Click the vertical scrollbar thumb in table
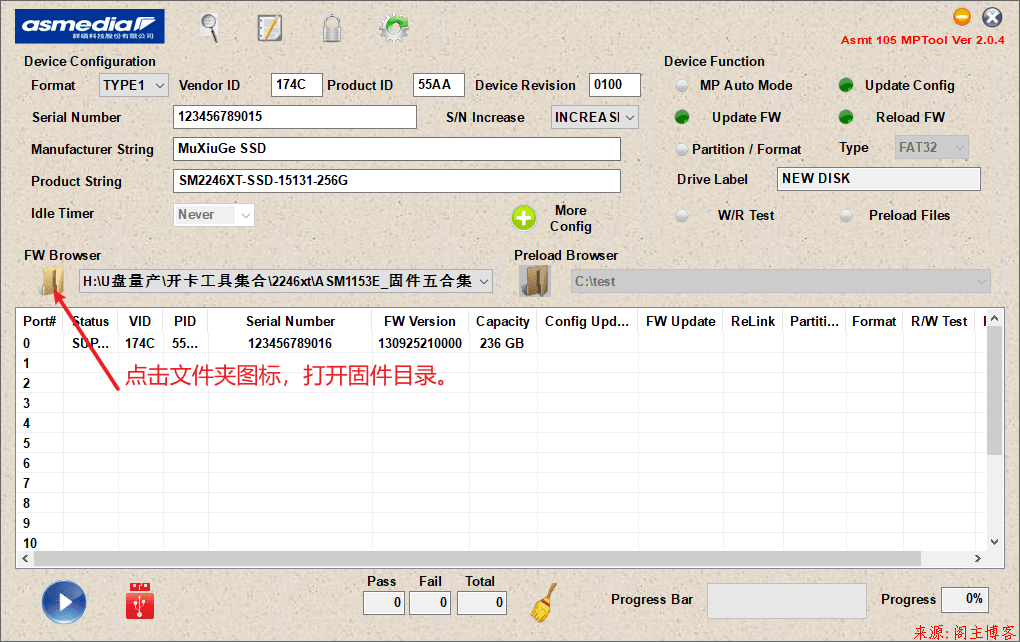1020x642 pixels. coord(994,390)
